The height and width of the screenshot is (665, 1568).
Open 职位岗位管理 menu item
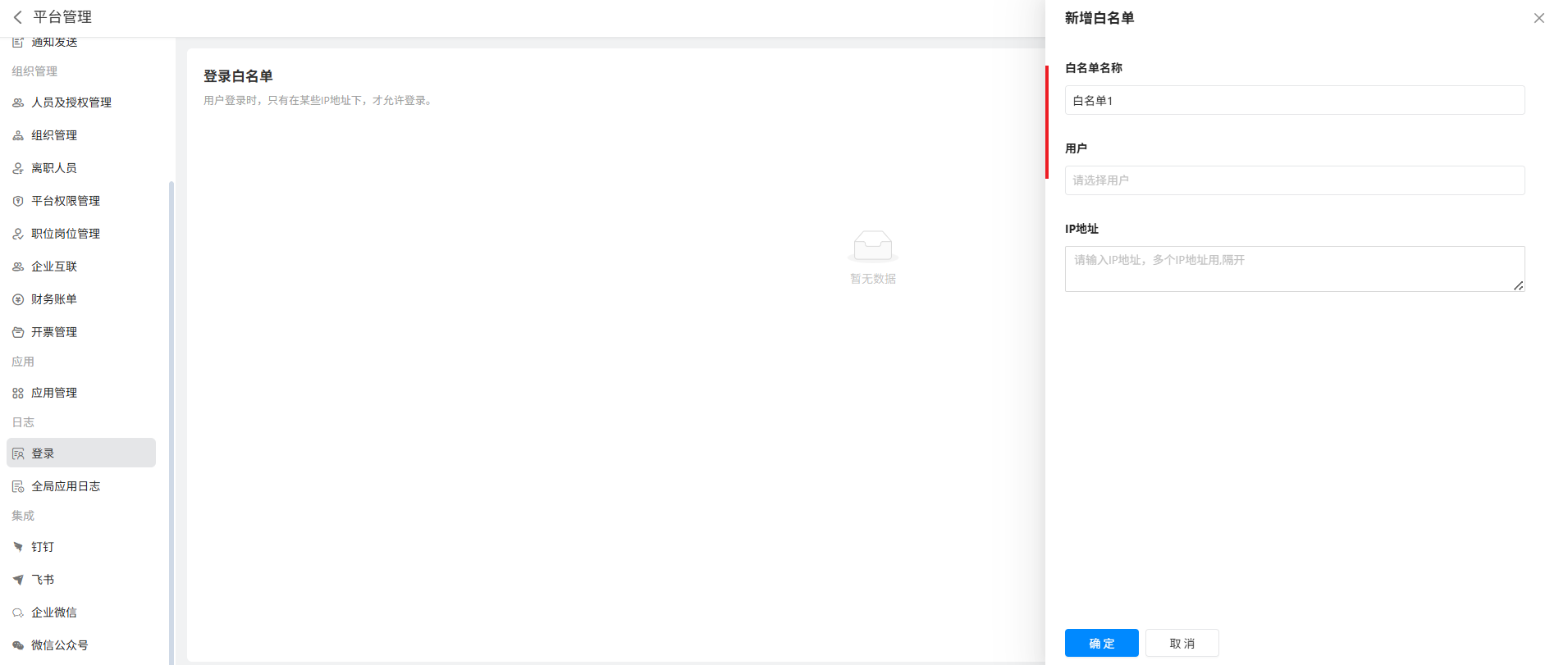click(66, 234)
